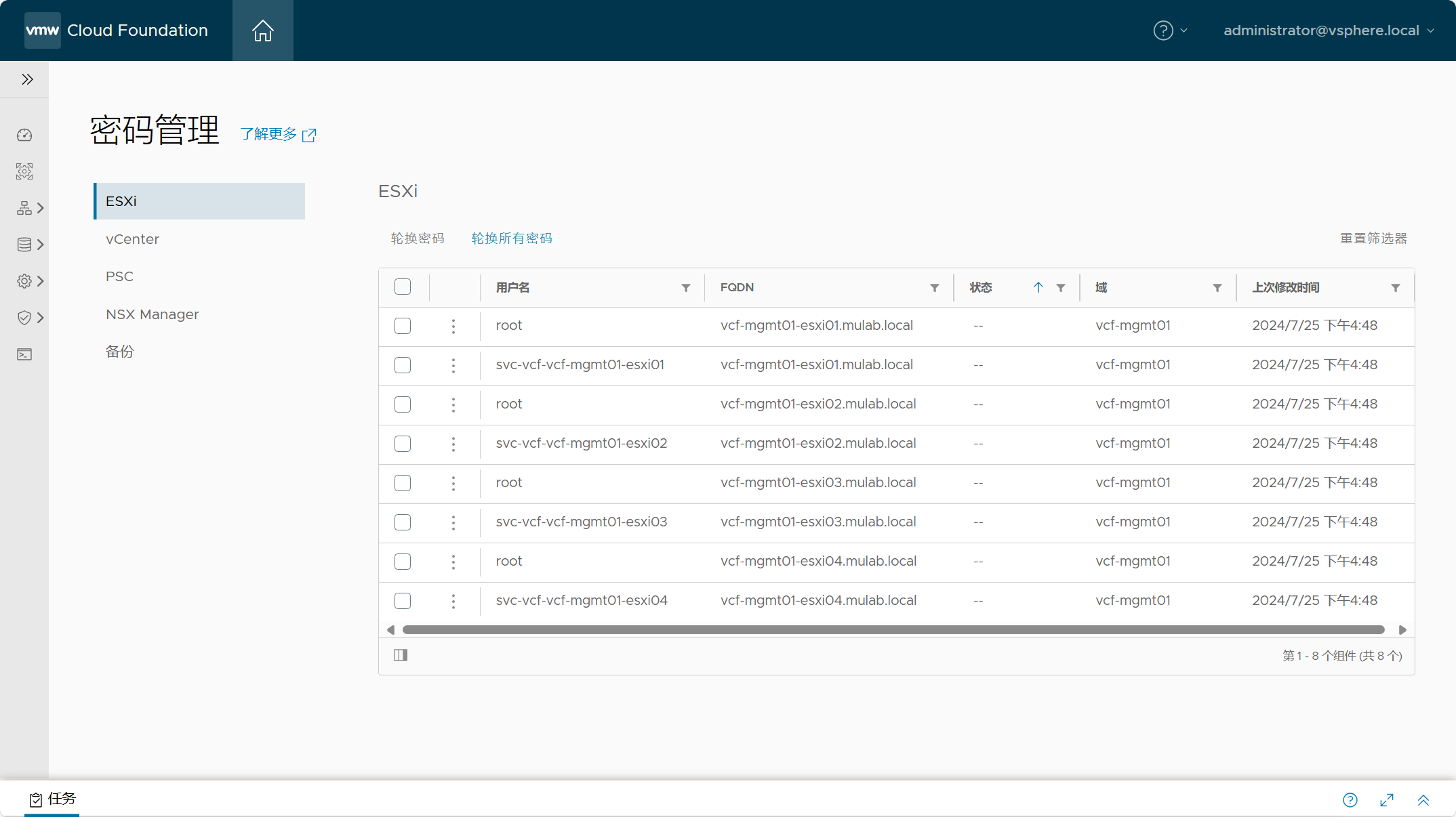The image size is (1456, 817).
Task: Open the repository database sidebar icon
Action: (24, 245)
